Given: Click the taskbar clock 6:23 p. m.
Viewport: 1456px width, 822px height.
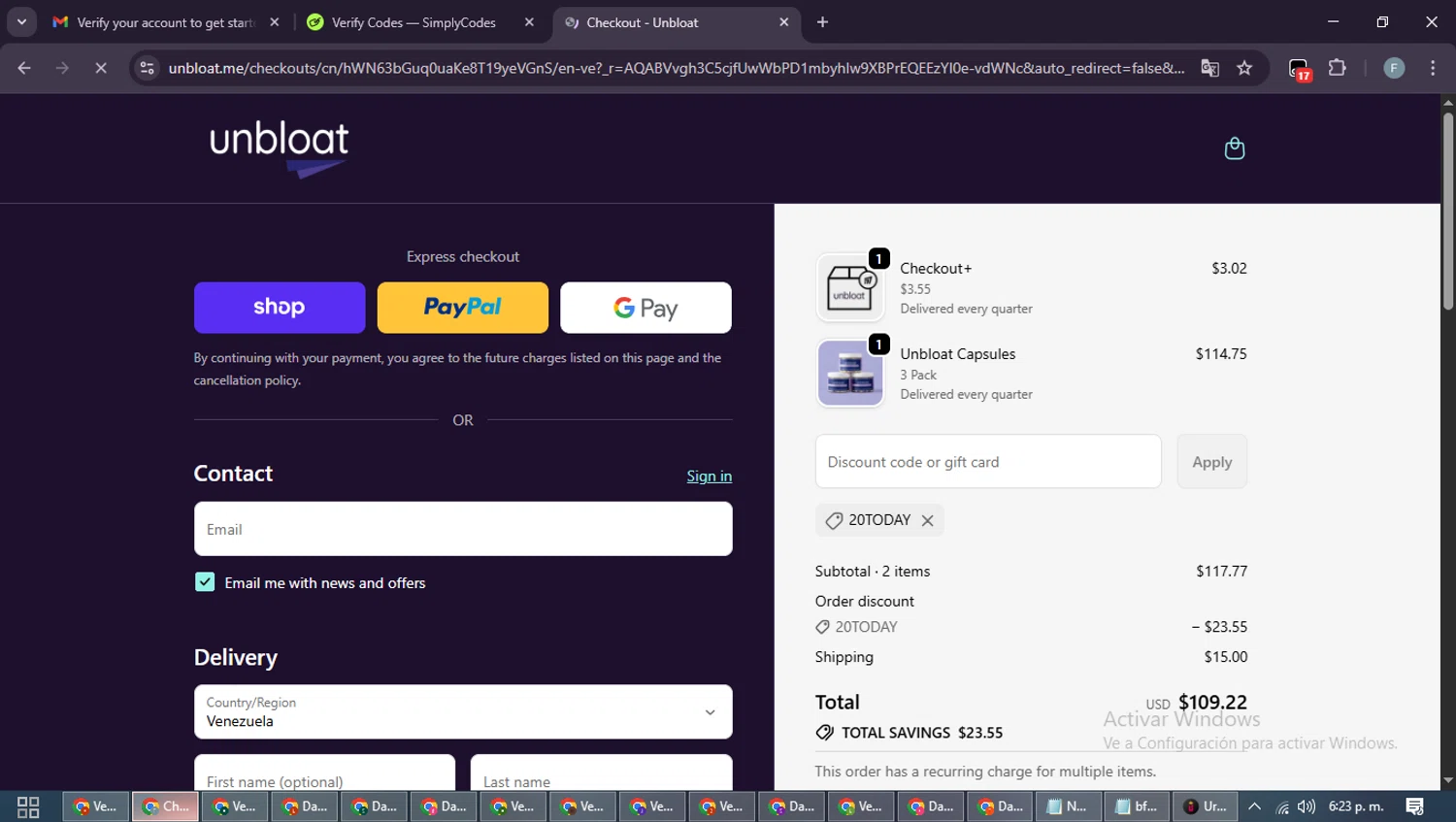Looking at the screenshot, I should [x=1356, y=806].
